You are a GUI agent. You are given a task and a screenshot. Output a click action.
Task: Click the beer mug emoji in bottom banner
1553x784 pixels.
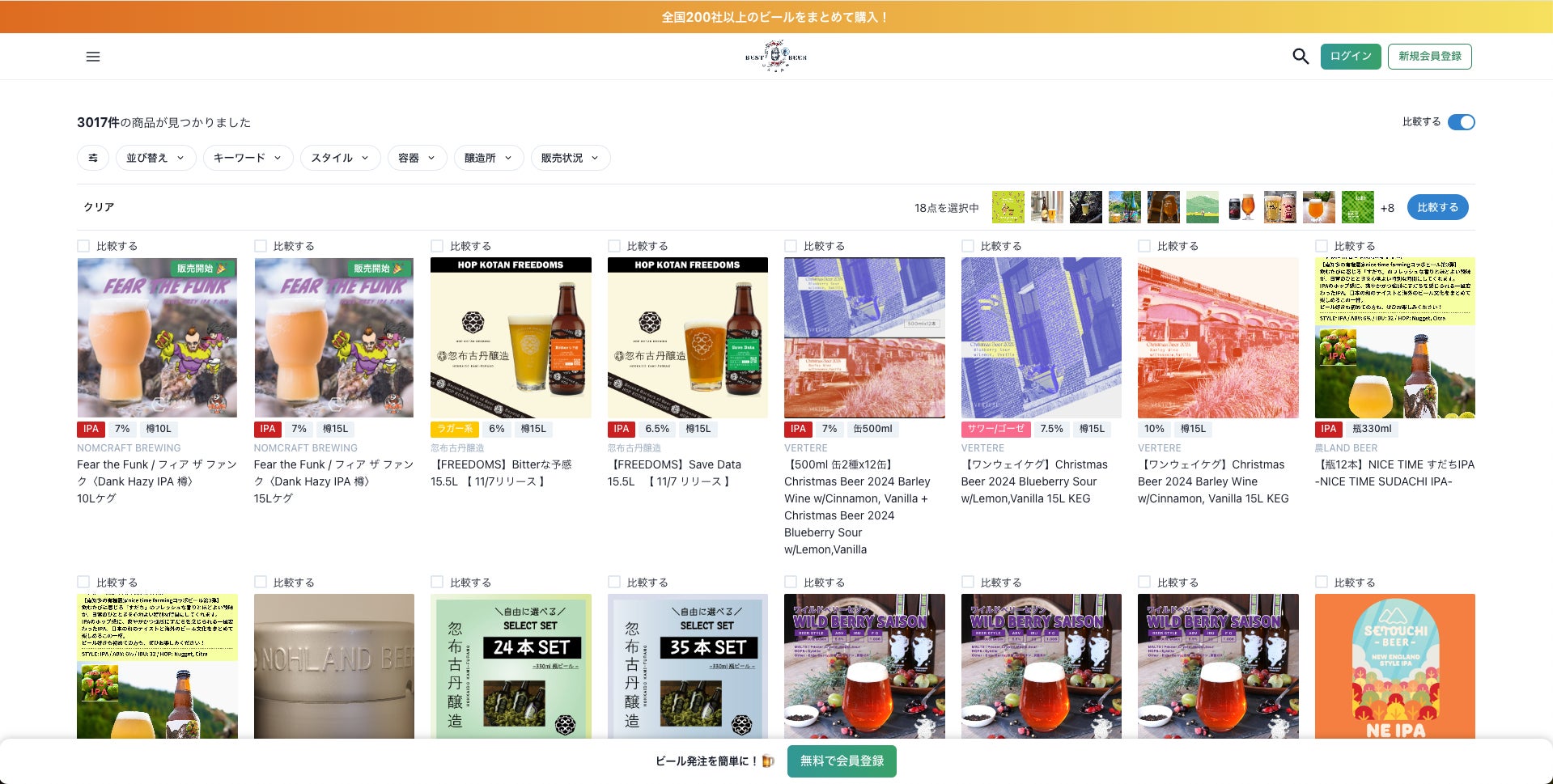coord(768,761)
